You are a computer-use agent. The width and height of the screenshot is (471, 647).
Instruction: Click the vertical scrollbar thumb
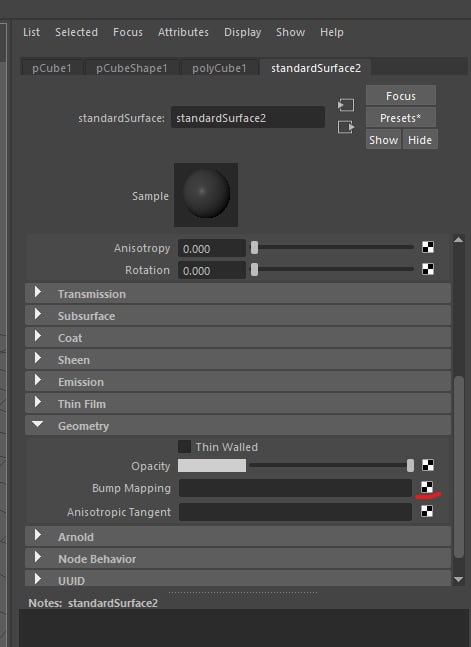(x=459, y=468)
